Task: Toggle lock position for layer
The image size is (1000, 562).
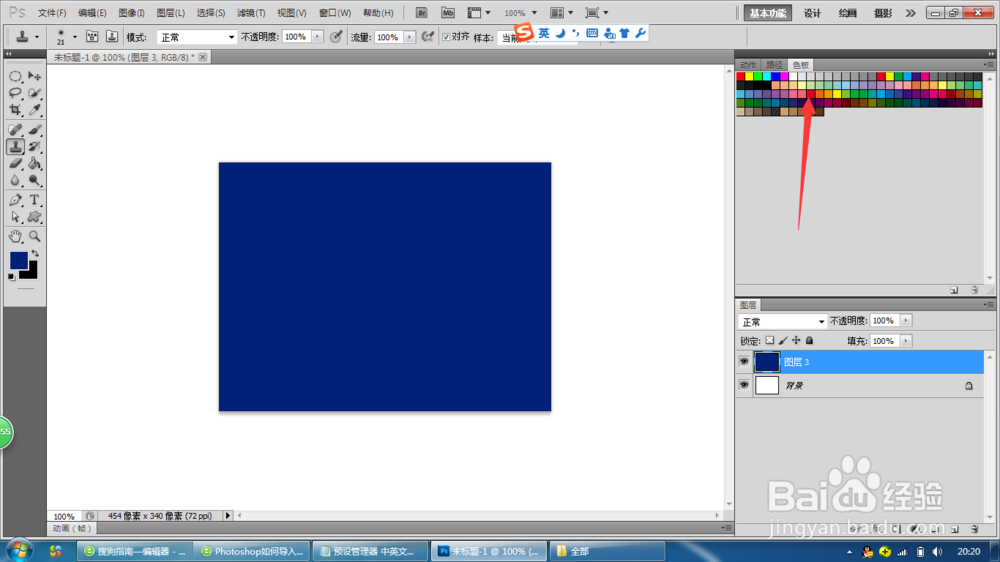Action: click(796, 341)
